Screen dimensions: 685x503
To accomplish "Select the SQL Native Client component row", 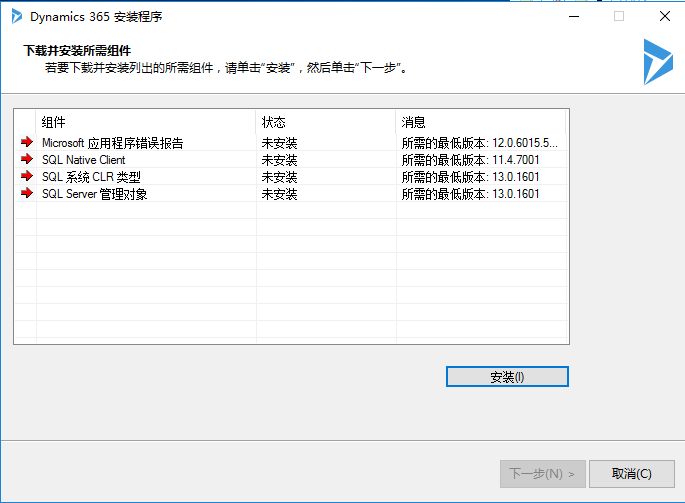I will coord(291,160).
